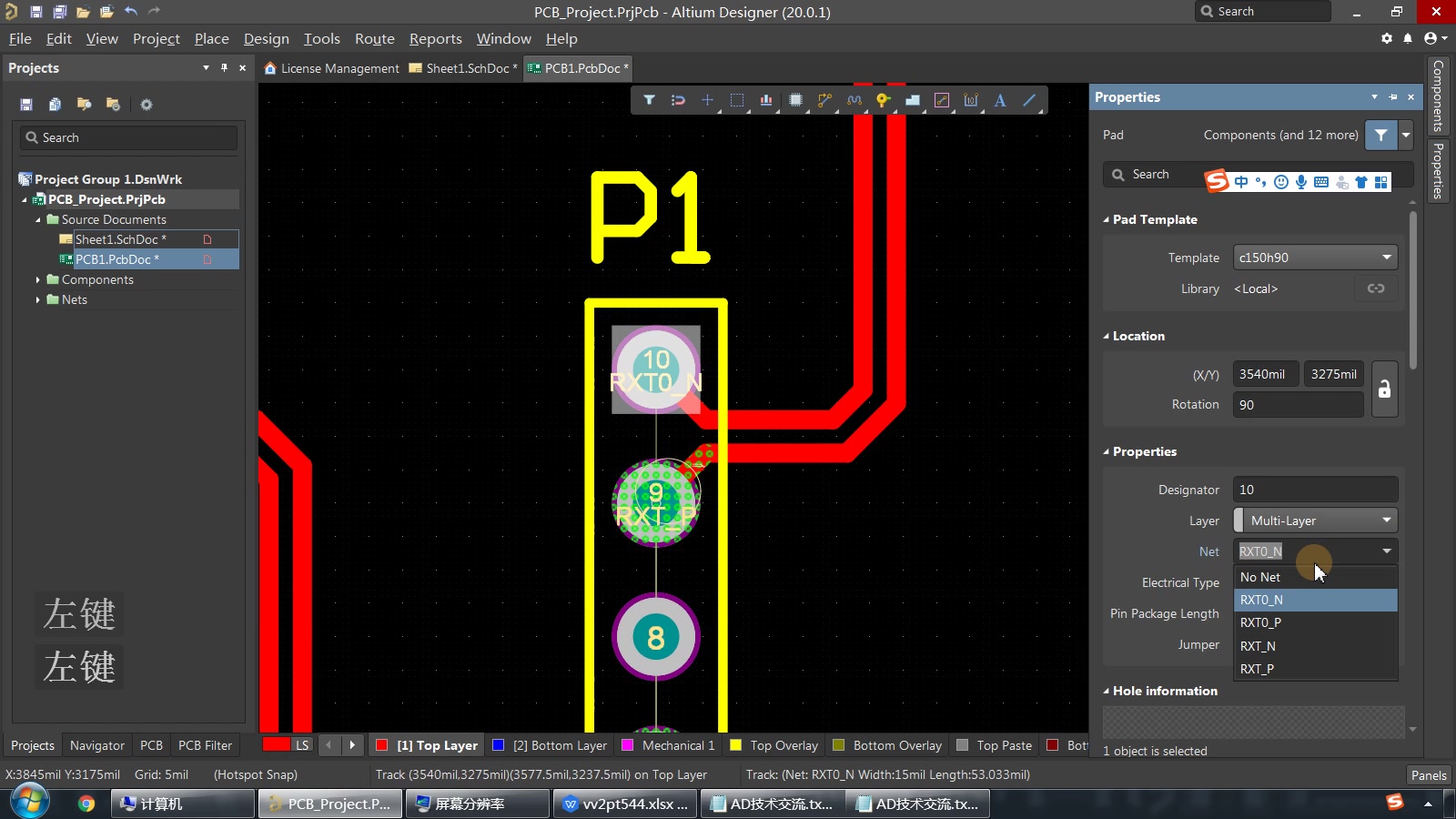Open the Snap options magnet tool

(x=678, y=100)
